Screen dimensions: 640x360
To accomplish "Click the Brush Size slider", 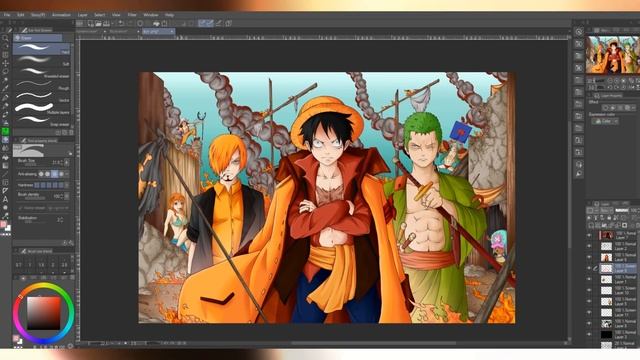I will (x=35, y=165).
